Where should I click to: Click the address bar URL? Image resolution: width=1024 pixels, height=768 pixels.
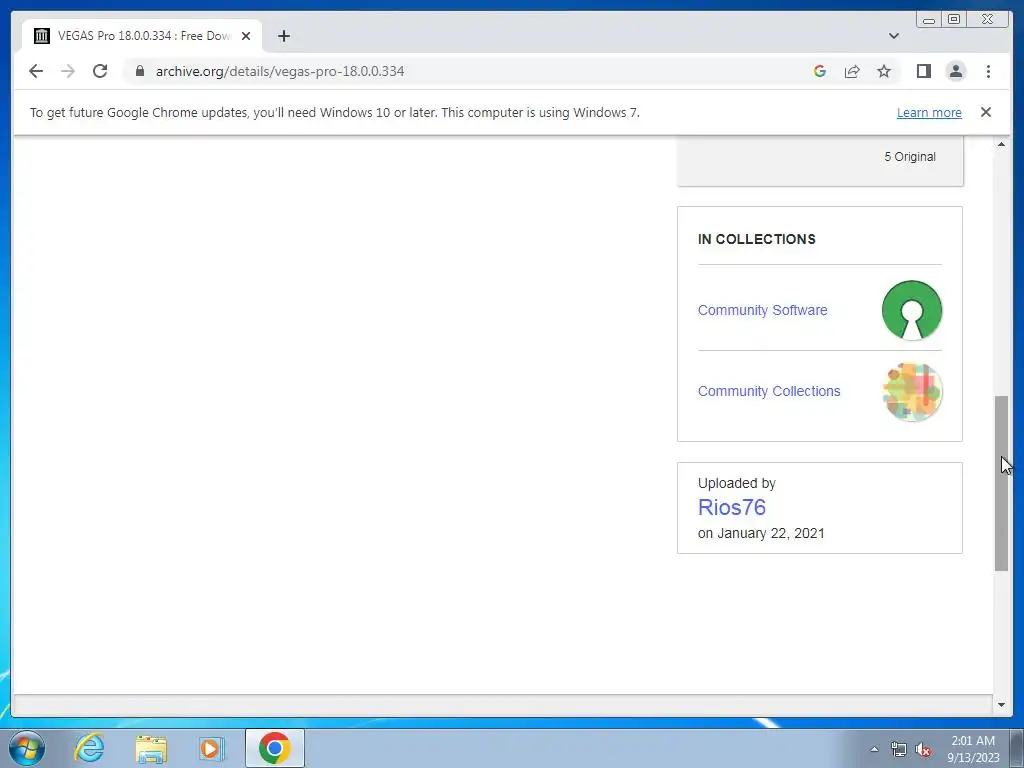280,71
